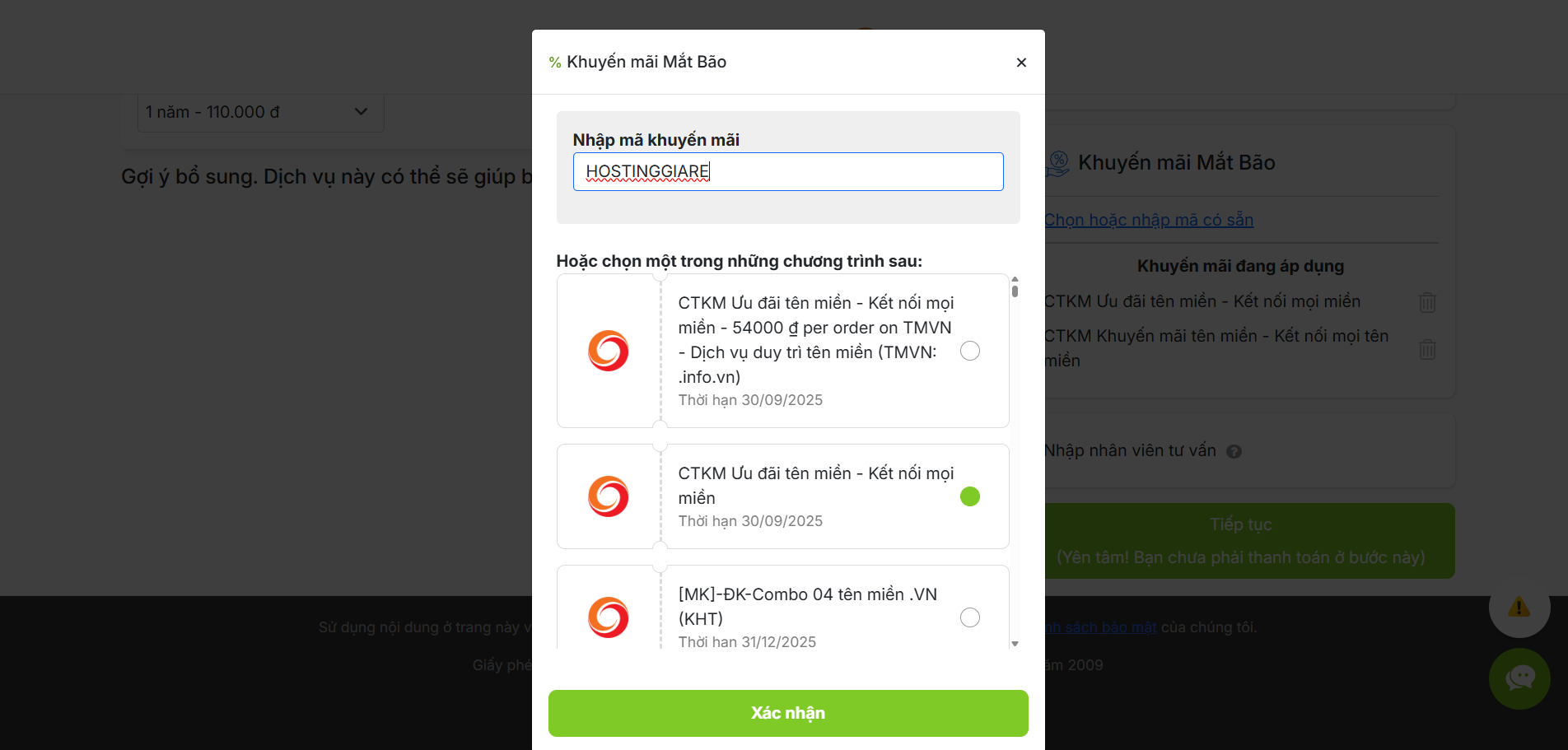Open the live chat bubble

coord(1519,678)
